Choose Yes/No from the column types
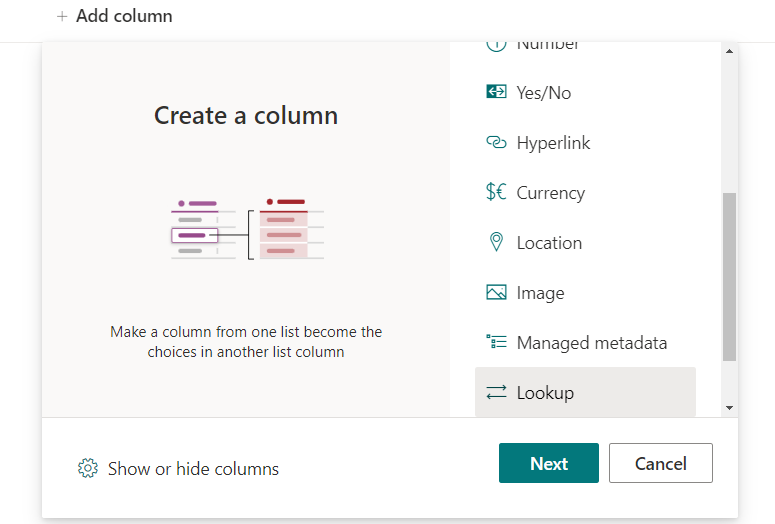775x524 pixels. click(544, 93)
